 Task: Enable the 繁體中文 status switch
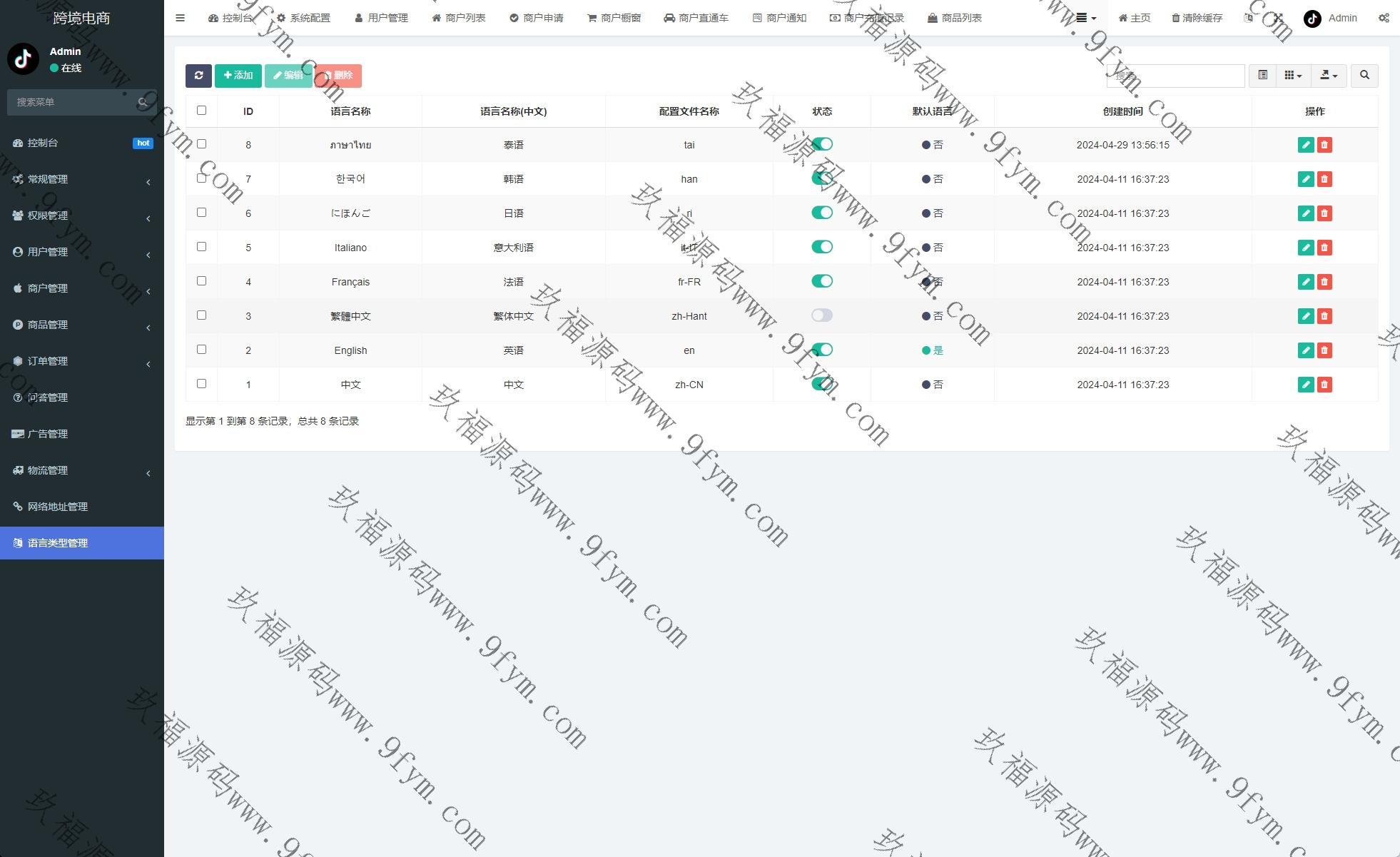821,315
